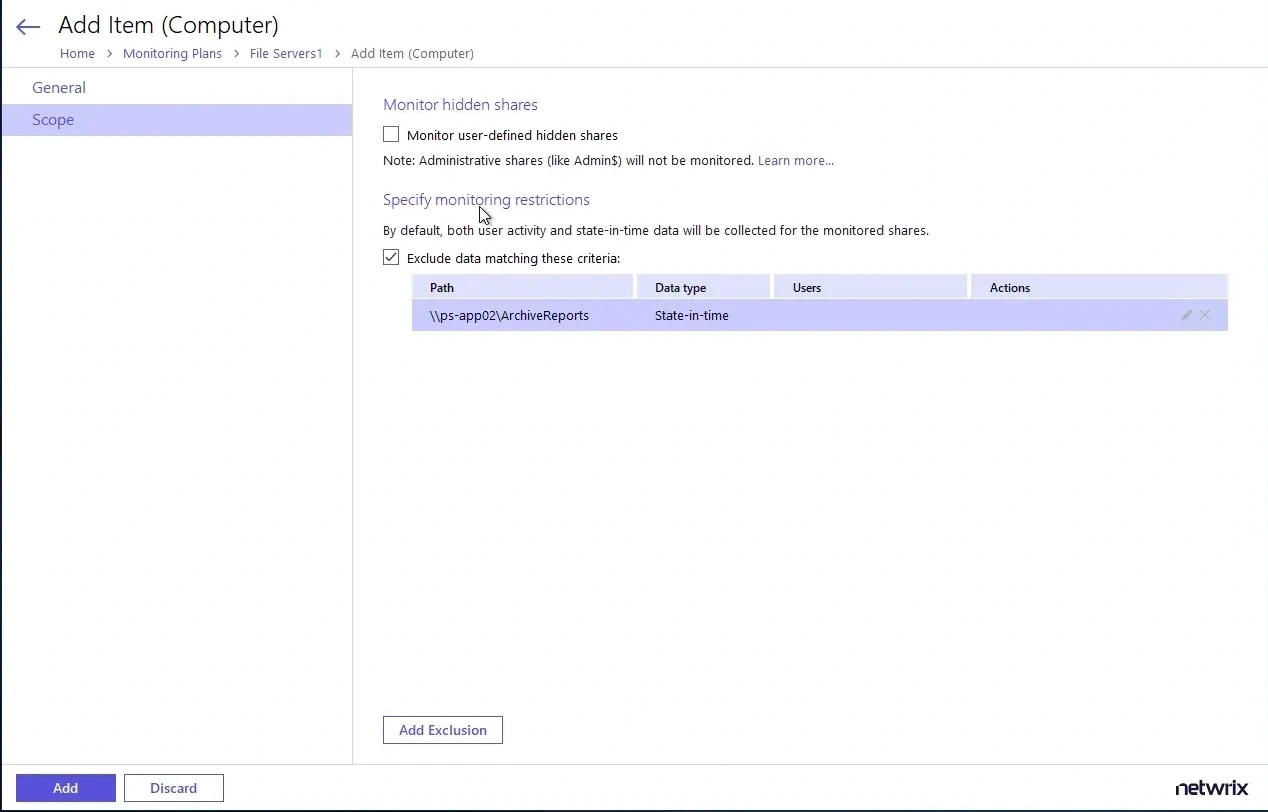Switch to the General tab
The image size is (1268, 812).
click(x=58, y=87)
